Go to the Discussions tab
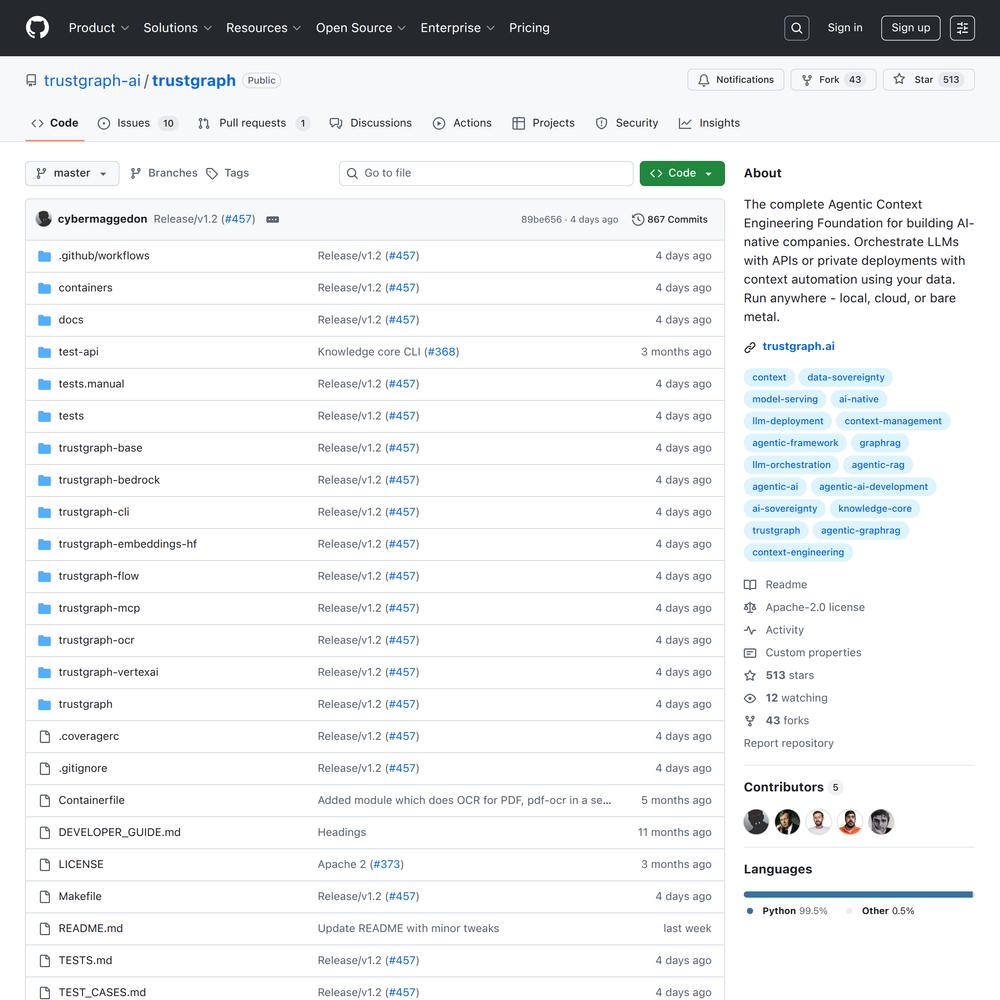 371,123
